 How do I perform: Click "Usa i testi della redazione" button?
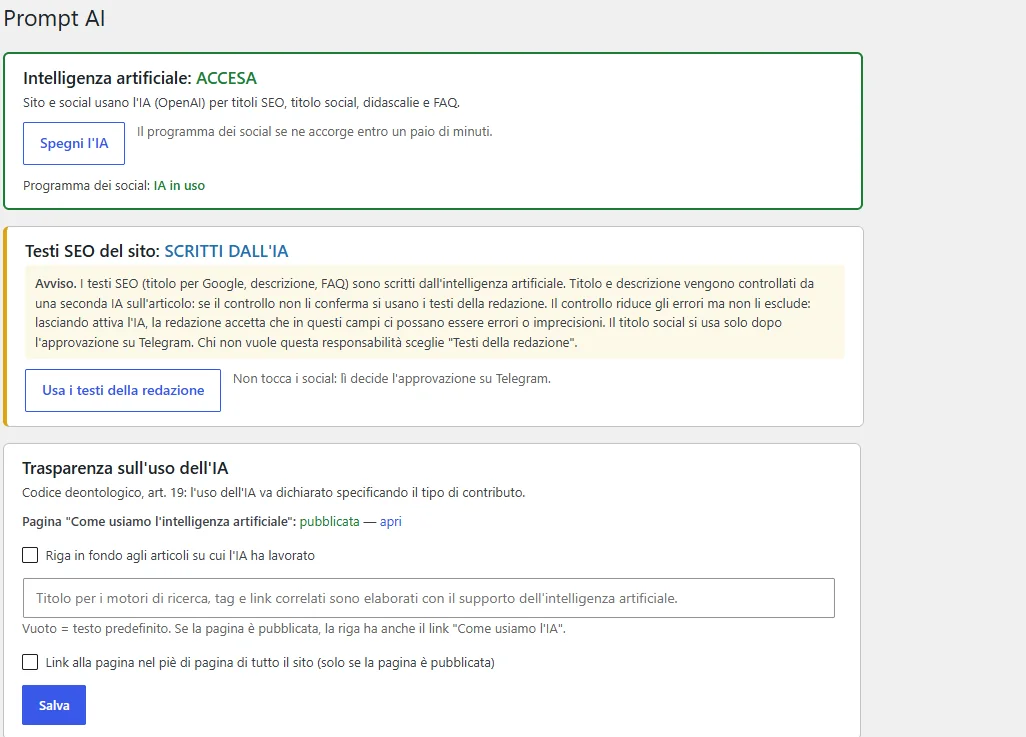pos(123,390)
